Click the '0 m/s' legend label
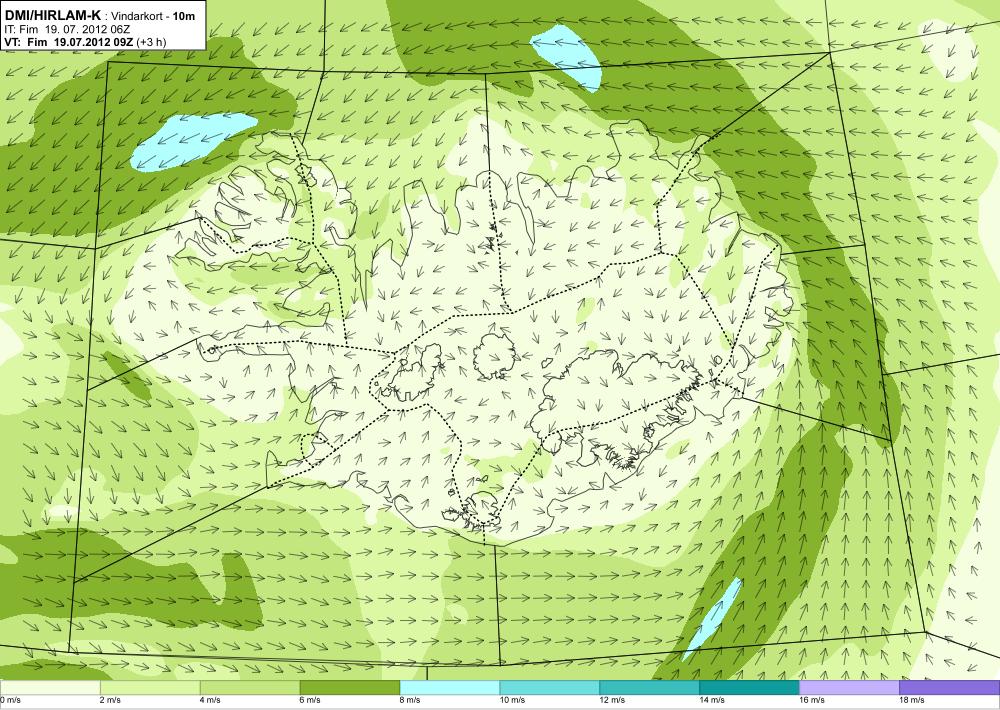Image resolution: width=1000 pixels, height=710 pixels. (x=11, y=700)
